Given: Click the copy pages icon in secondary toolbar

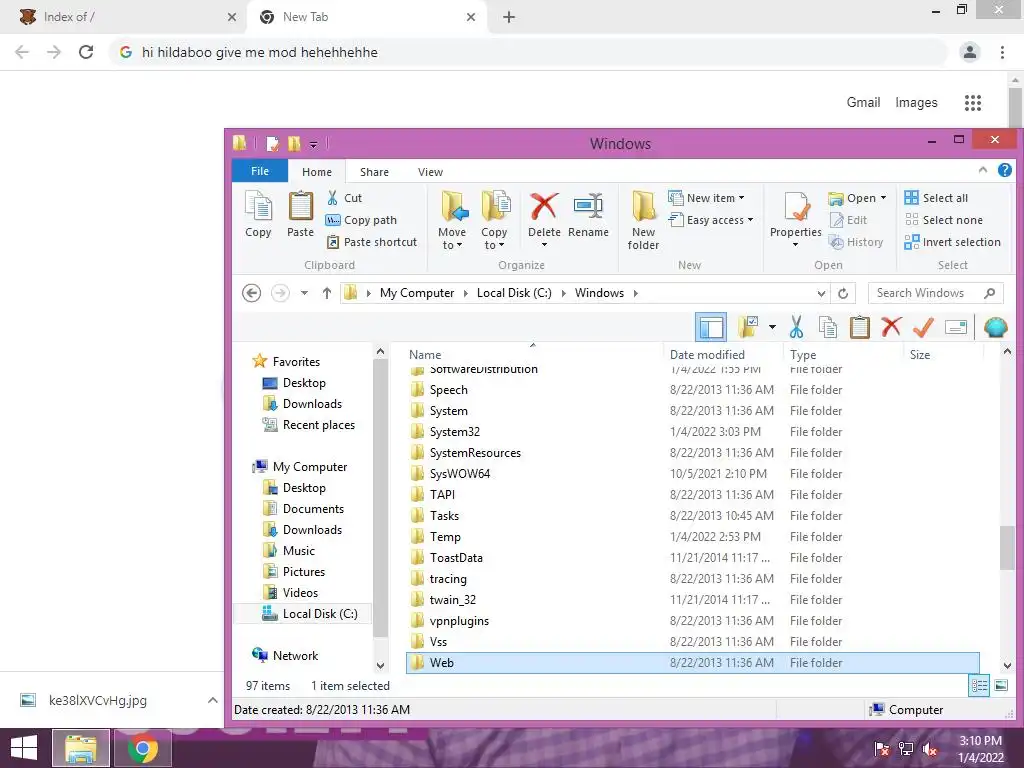Looking at the screenshot, I should tap(828, 327).
